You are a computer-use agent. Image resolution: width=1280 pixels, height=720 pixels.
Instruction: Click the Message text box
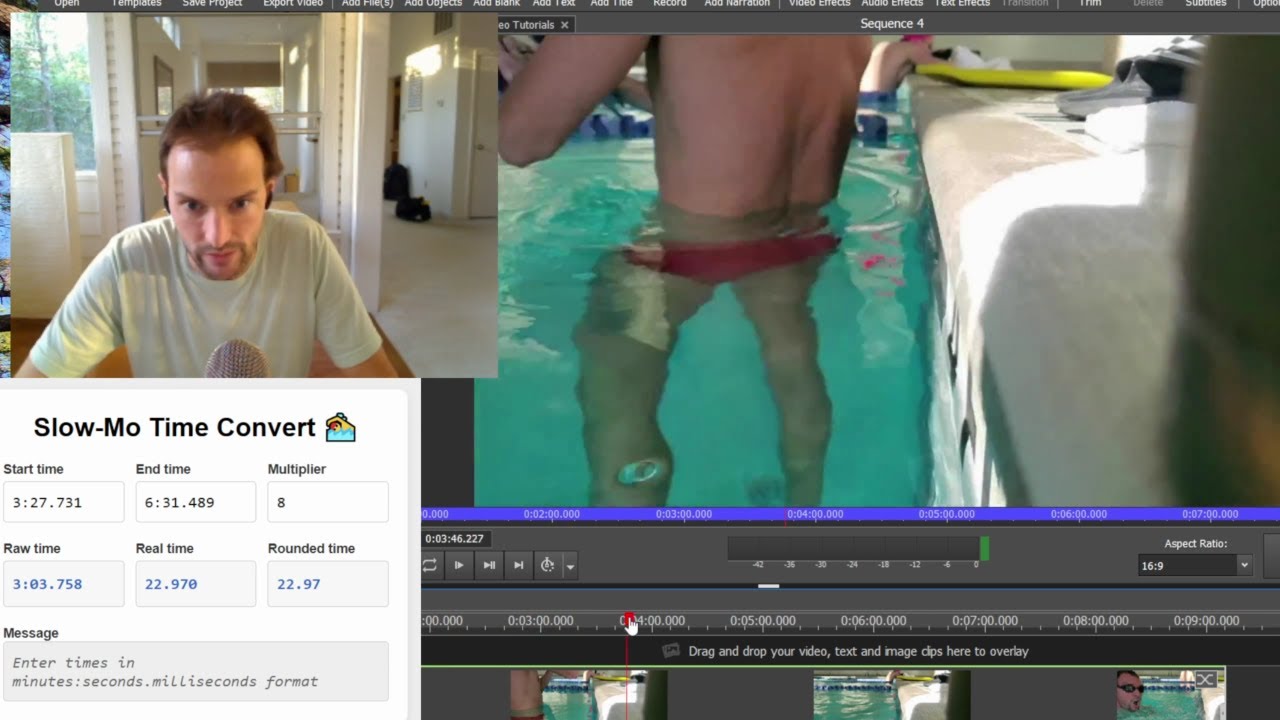[195, 671]
